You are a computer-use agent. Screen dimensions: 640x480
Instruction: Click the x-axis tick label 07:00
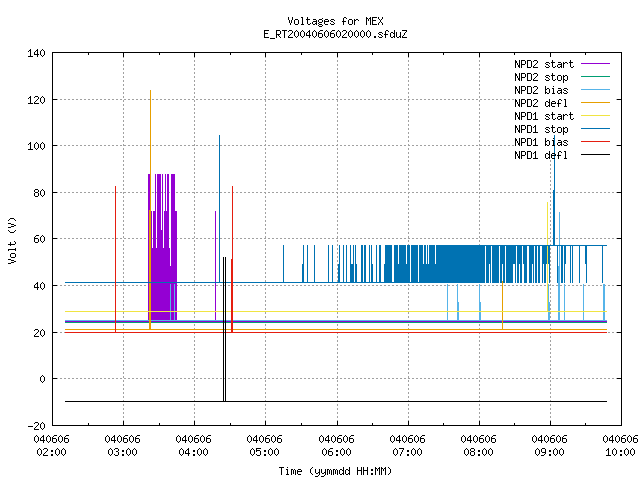coord(407,452)
